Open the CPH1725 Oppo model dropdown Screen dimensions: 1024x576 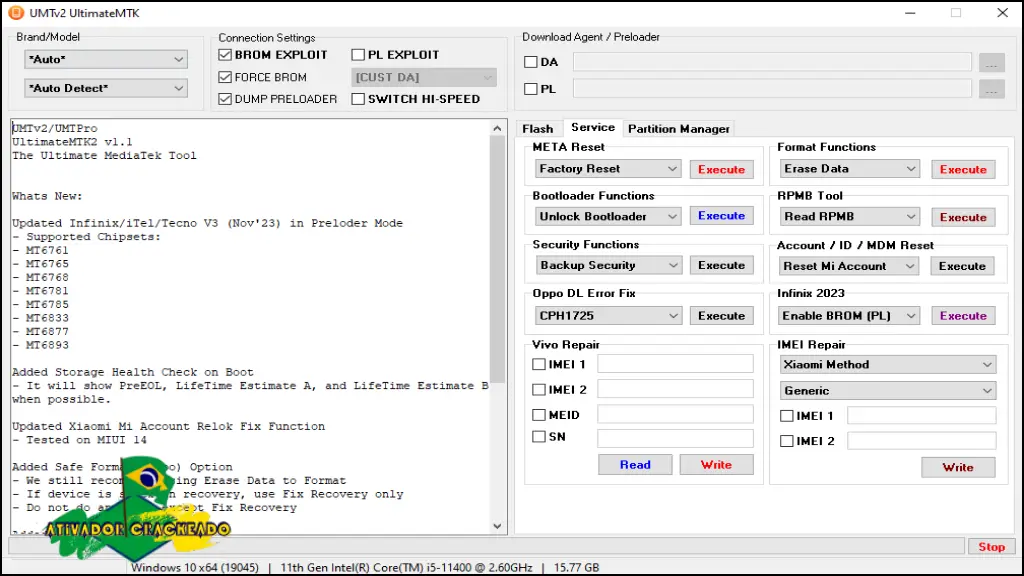pyautogui.click(x=608, y=315)
